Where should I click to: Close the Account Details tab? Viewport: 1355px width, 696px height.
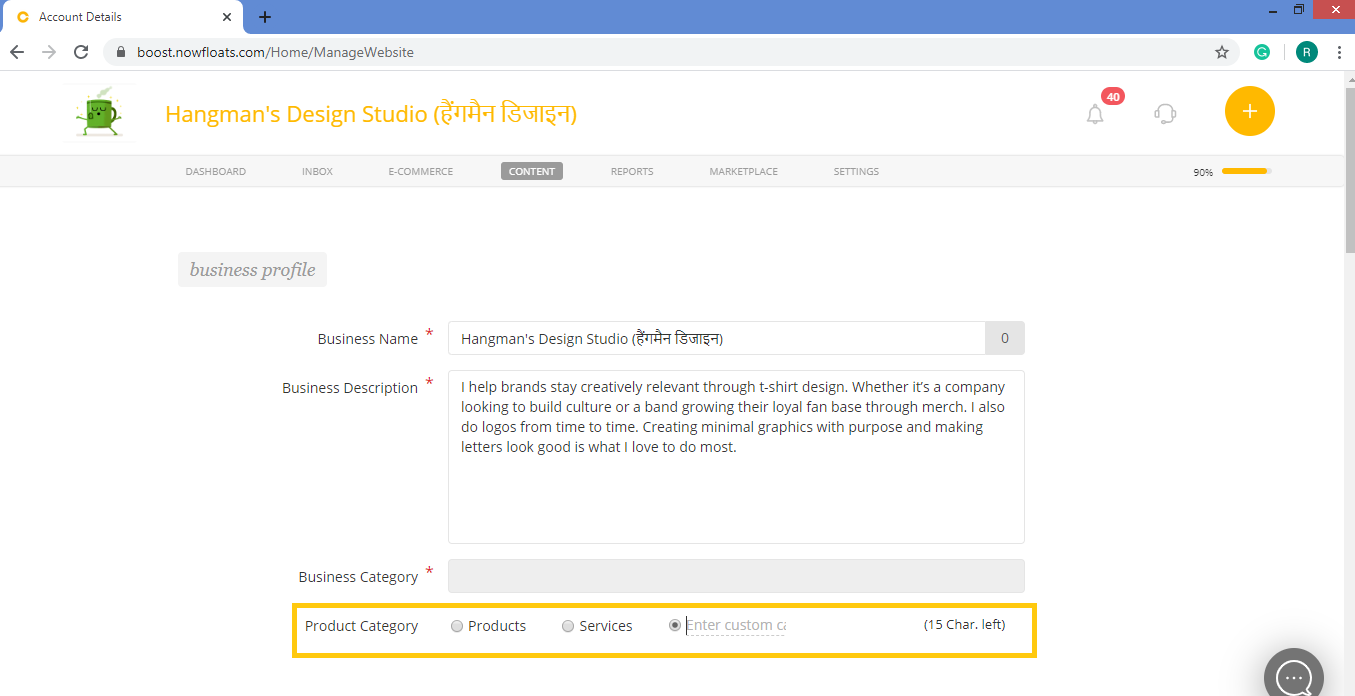228,17
